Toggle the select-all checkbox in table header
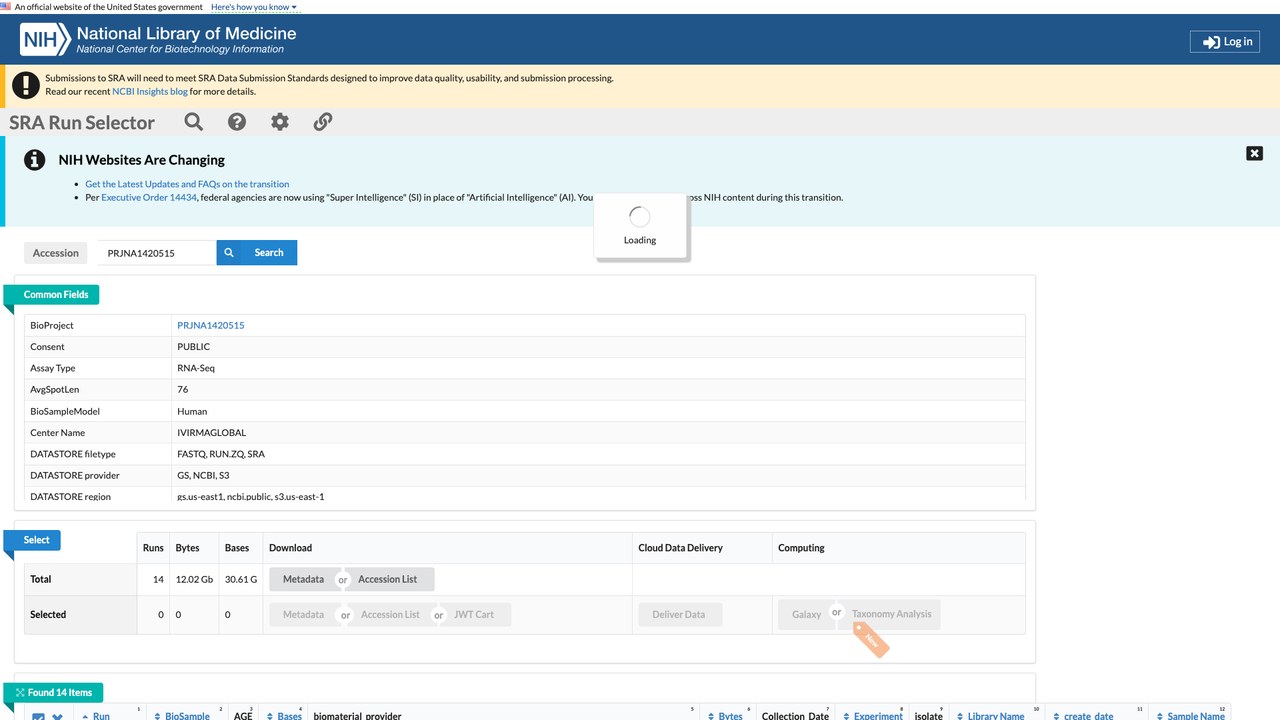The height and width of the screenshot is (720, 1280). coord(38,716)
